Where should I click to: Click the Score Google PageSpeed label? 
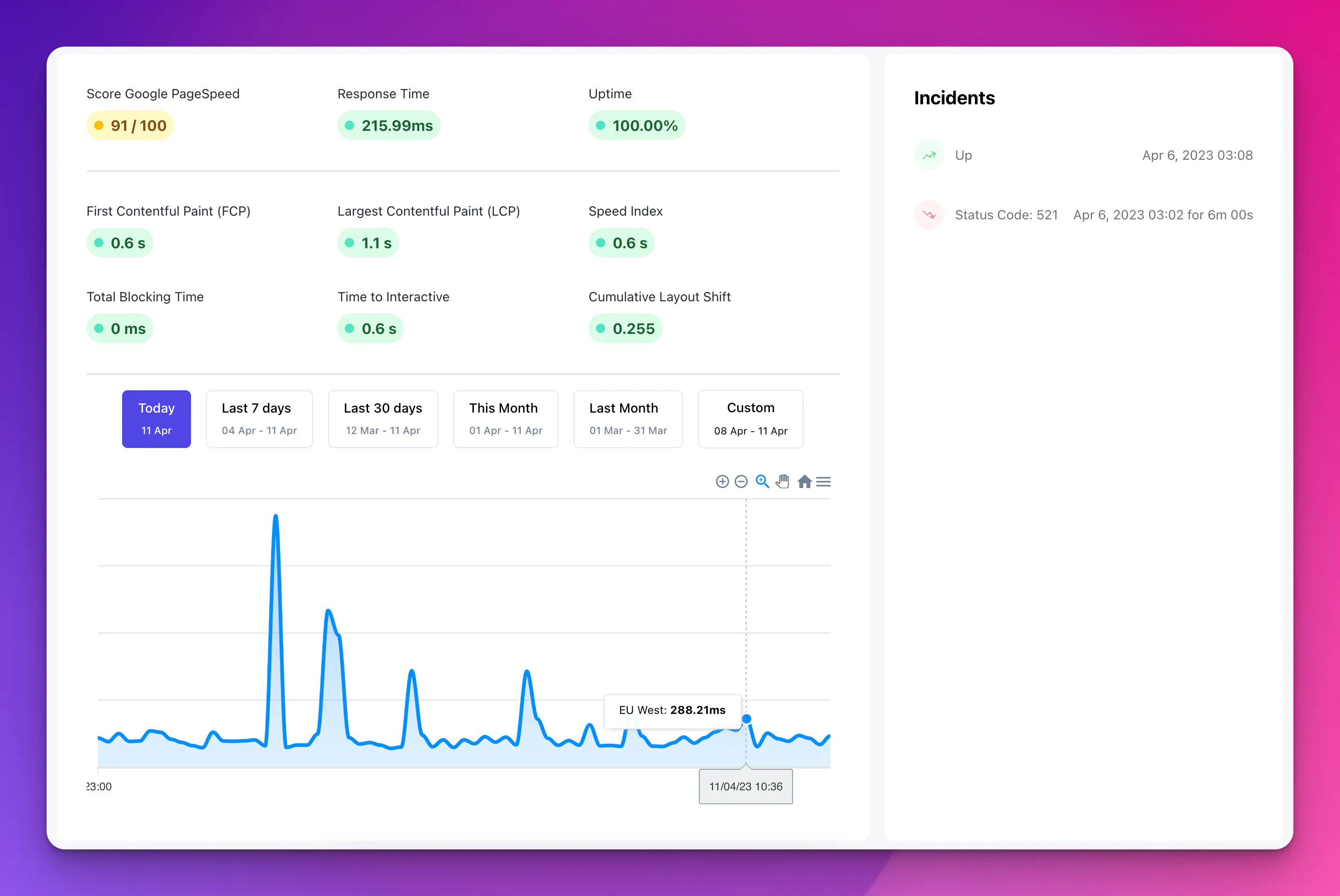[163, 94]
